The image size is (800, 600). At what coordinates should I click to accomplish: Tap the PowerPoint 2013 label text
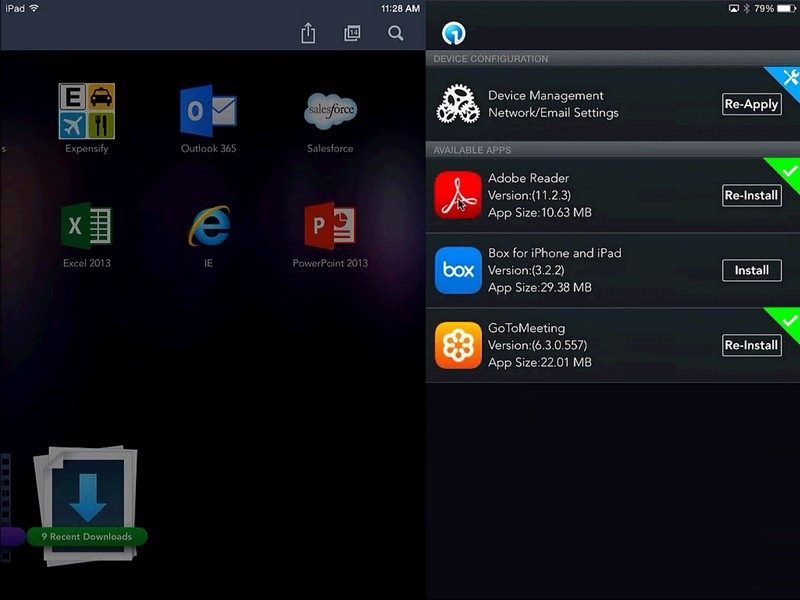330,263
